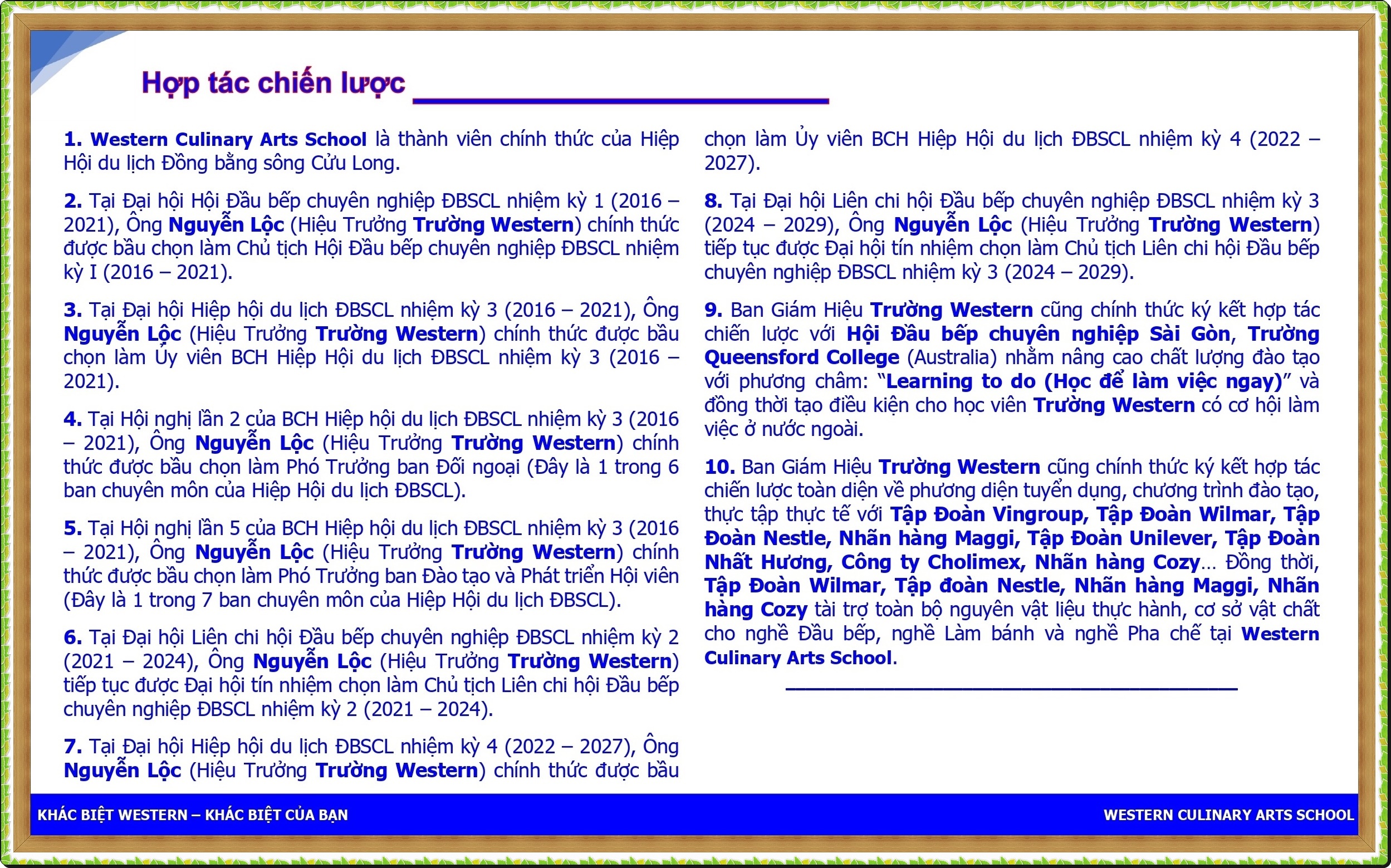
Task: Click the bold "Queensford College" text
Action: click(802, 357)
